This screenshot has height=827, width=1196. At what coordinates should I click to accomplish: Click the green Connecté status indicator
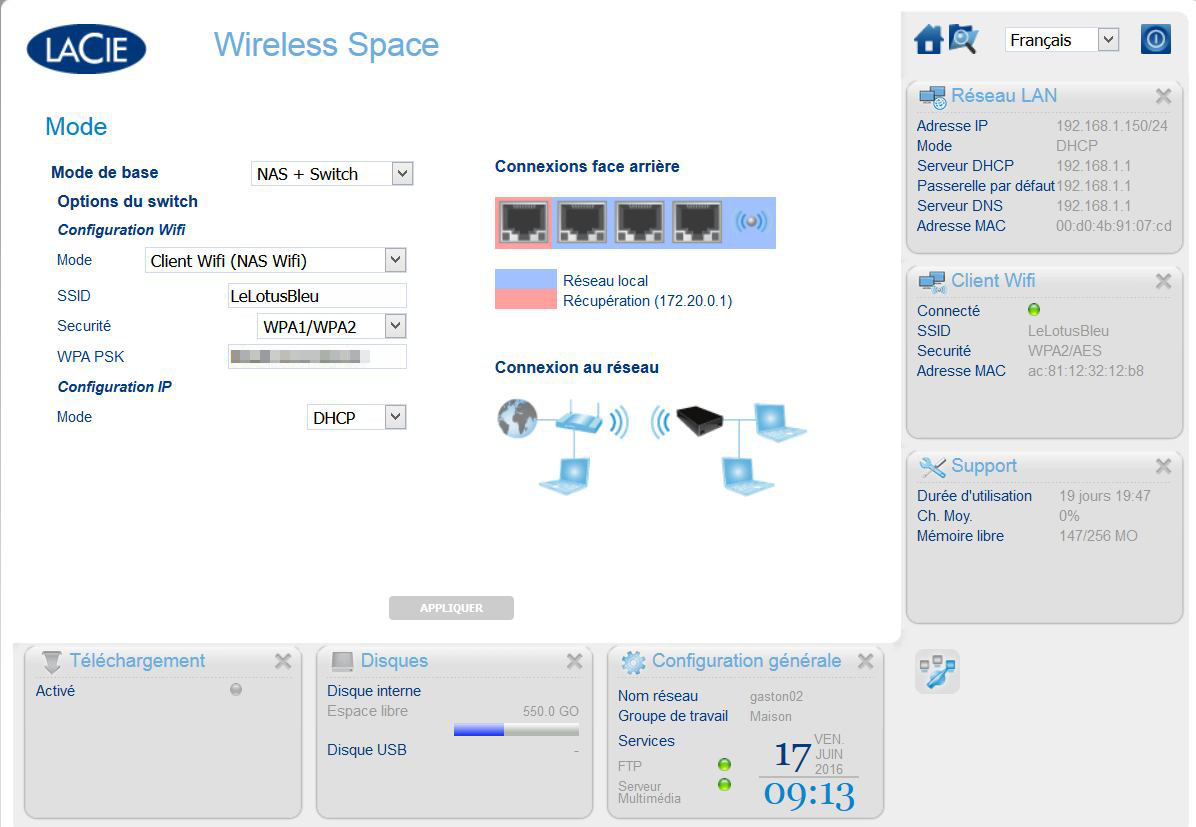point(1034,310)
